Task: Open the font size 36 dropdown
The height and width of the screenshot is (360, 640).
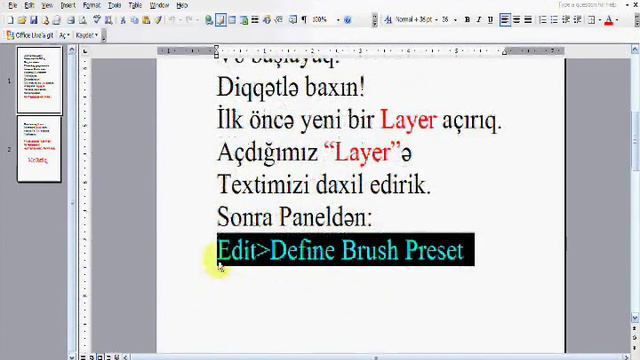Action: point(456,20)
